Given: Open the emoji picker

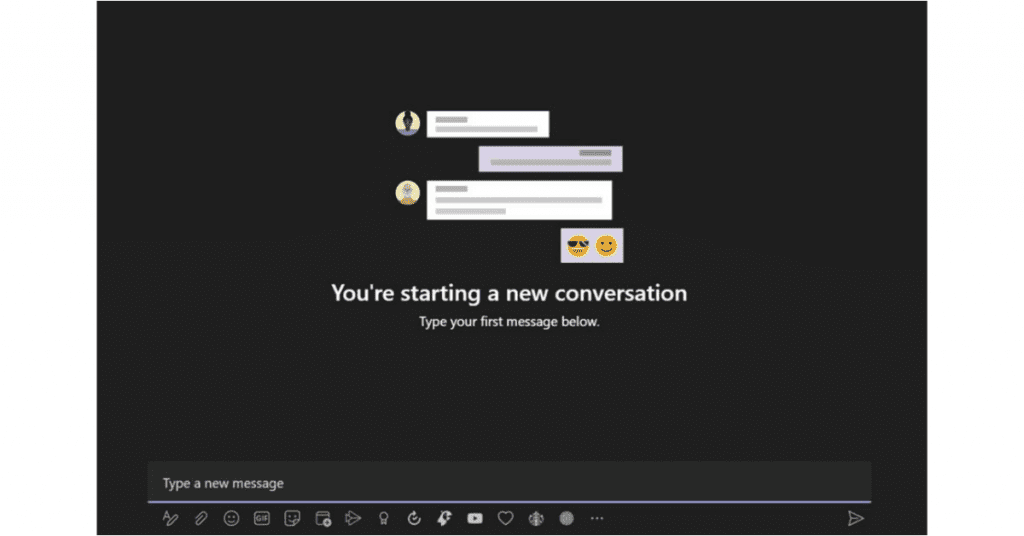Looking at the screenshot, I should click(231, 518).
